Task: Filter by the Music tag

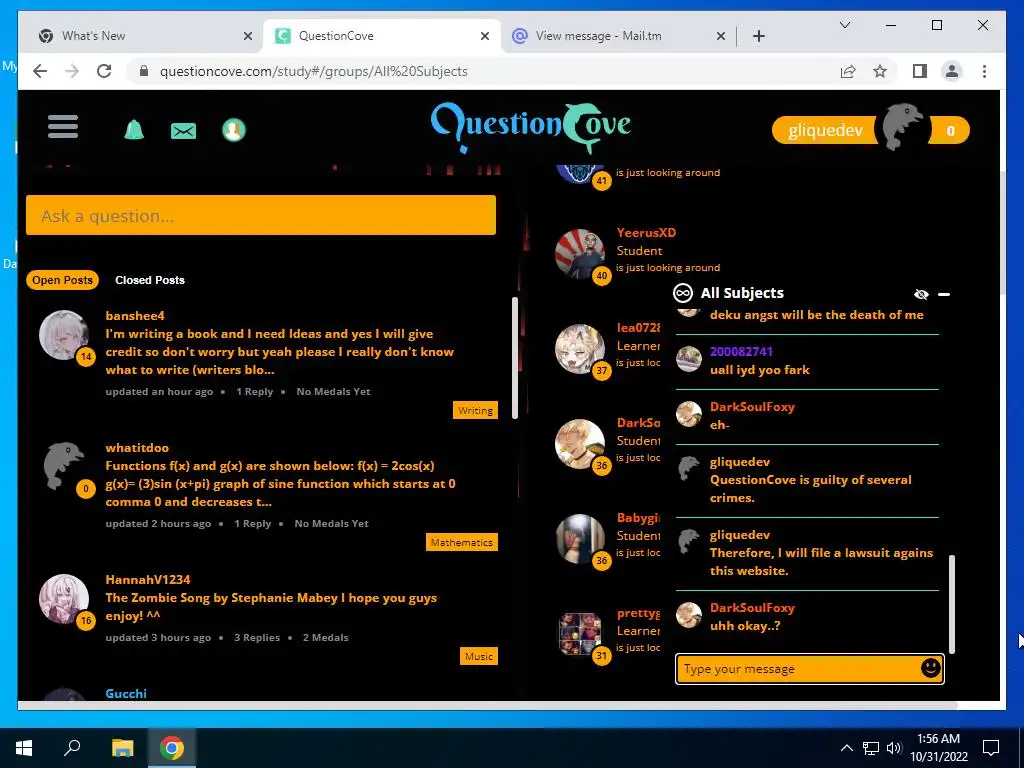Action: click(x=479, y=656)
